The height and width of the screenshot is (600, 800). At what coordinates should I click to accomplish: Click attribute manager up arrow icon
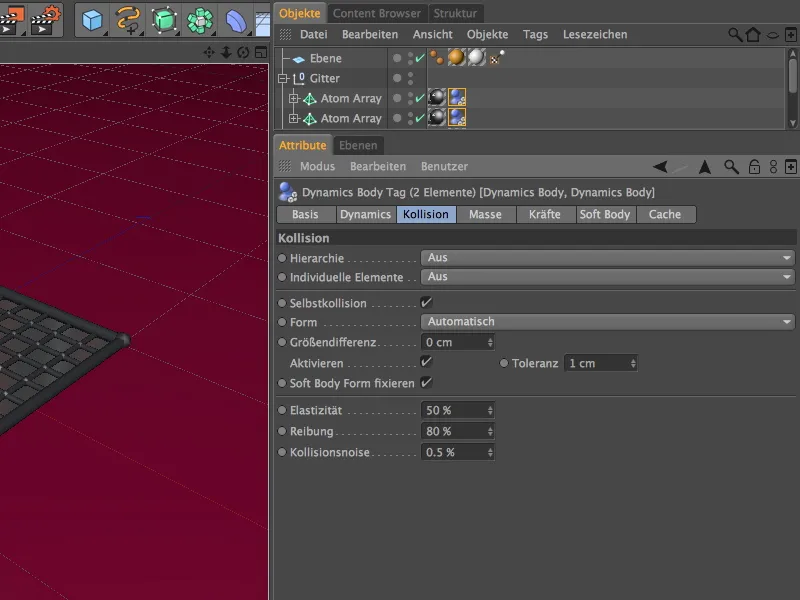705,167
